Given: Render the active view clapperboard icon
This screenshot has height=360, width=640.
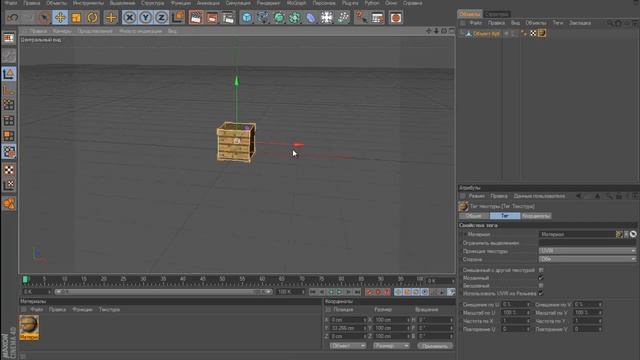Looking at the screenshot, I should [x=196, y=18].
